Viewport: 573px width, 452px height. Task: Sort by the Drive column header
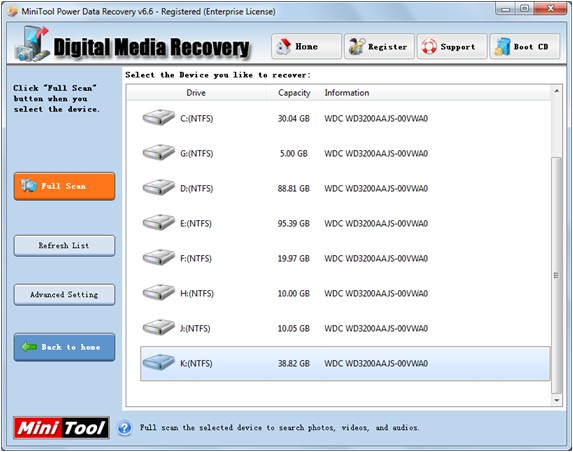(196, 93)
